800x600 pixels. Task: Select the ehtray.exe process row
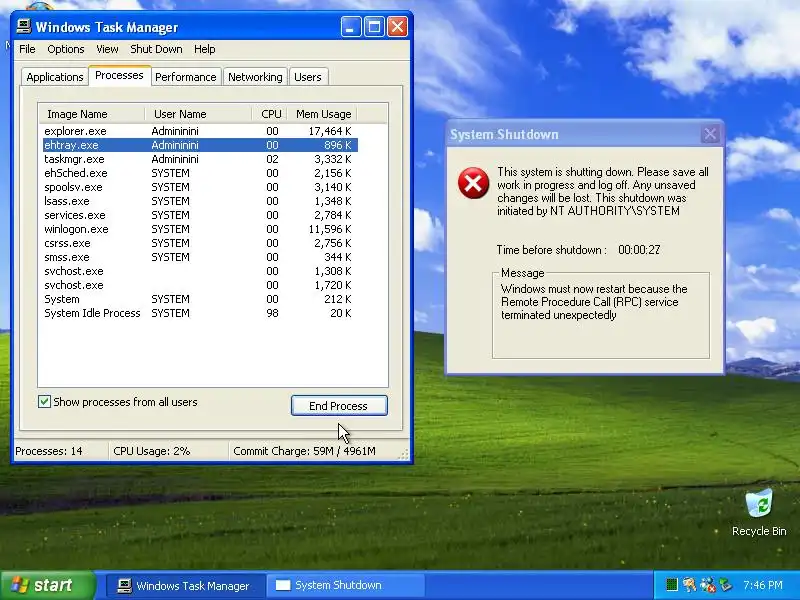[199, 145]
